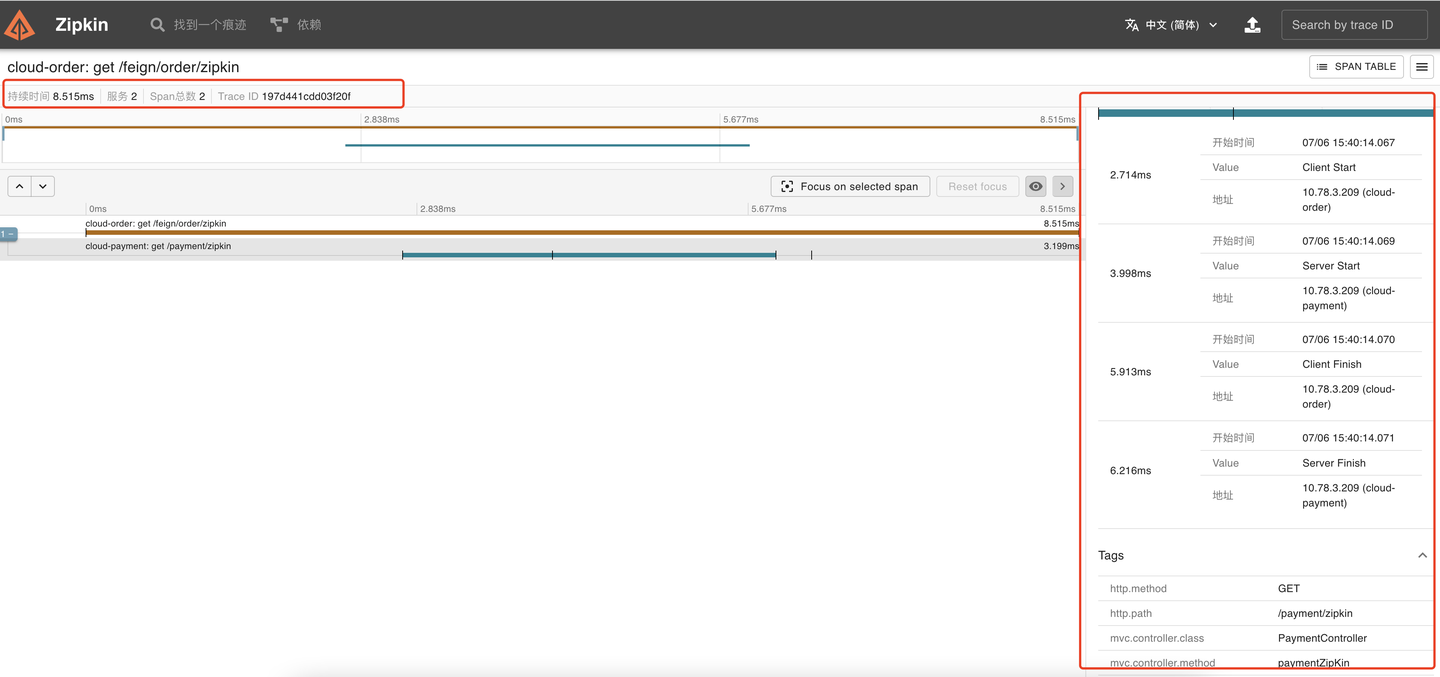Click the Zipkin logo icon
The image size is (1440, 677).
19,24
